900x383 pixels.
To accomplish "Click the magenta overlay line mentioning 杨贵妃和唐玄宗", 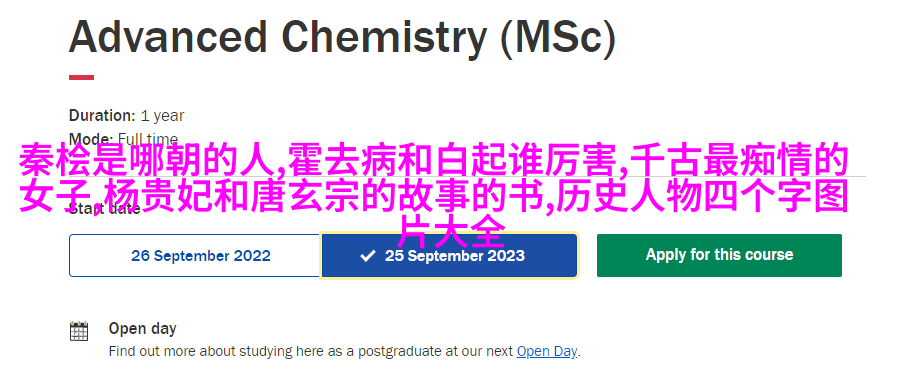I will [433, 196].
